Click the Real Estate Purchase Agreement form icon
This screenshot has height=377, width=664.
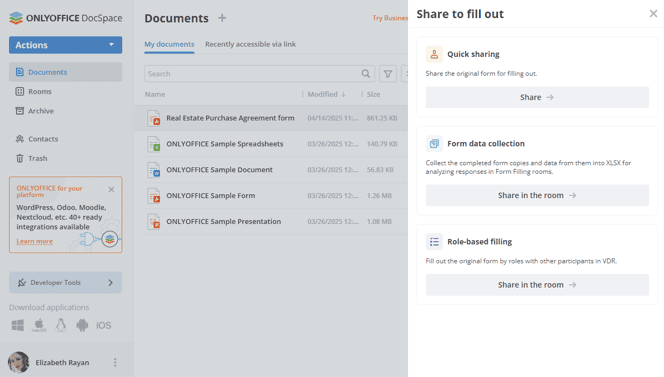(x=154, y=118)
